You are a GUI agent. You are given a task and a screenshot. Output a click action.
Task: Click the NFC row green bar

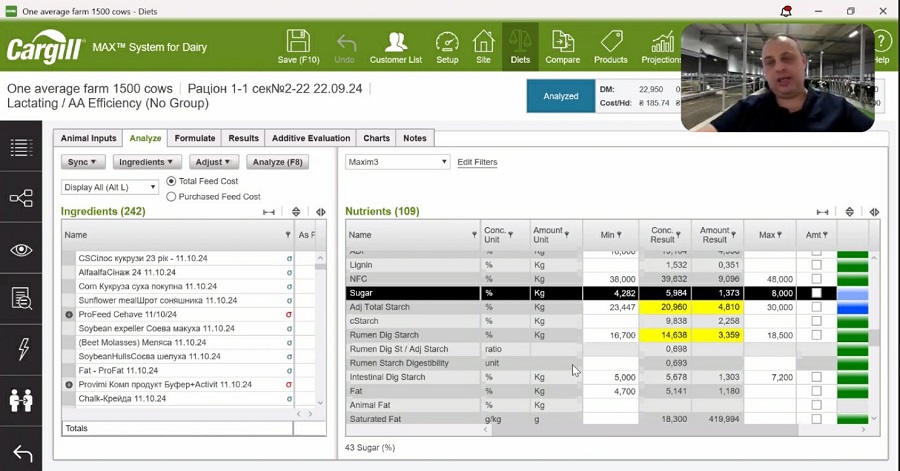point(853,279)
